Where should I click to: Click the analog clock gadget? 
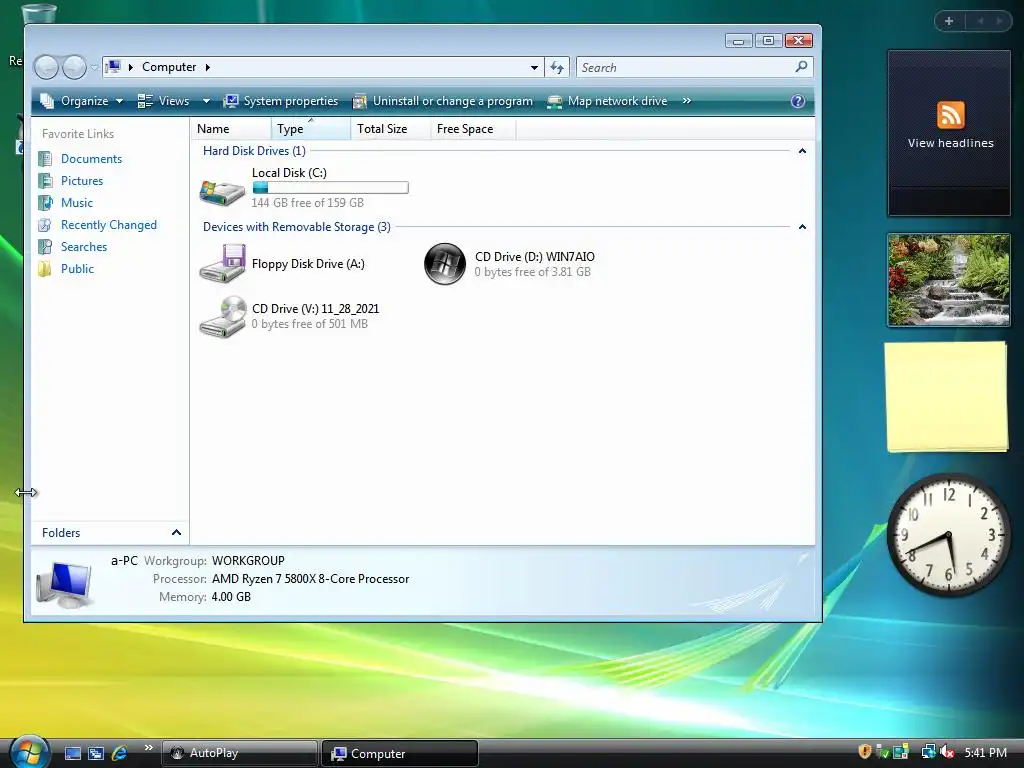click(x=948, y=535)
